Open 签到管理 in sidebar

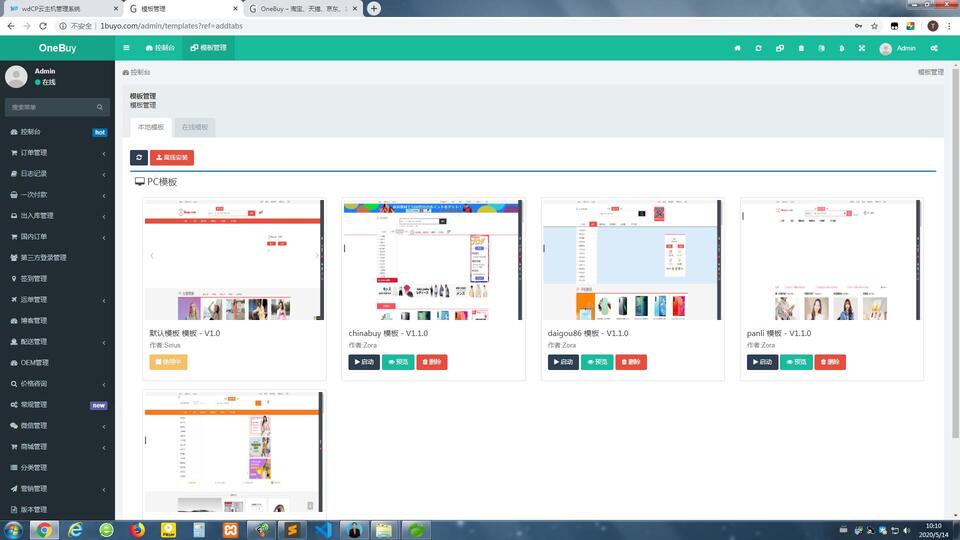point(58,279)
